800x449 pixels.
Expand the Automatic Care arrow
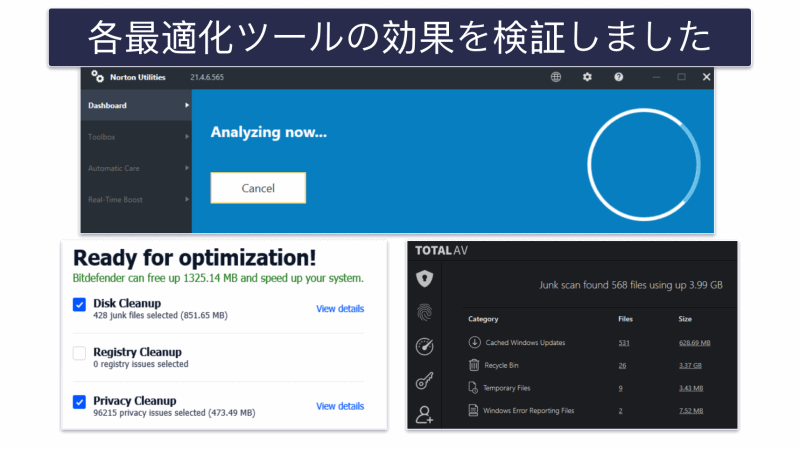pos(187,168)
